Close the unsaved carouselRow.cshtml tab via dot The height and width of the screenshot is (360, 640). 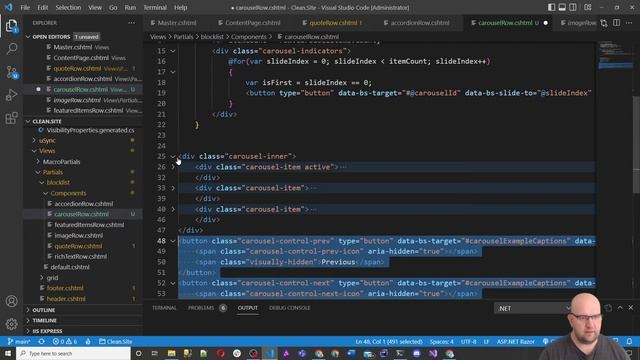click(546, 23)
